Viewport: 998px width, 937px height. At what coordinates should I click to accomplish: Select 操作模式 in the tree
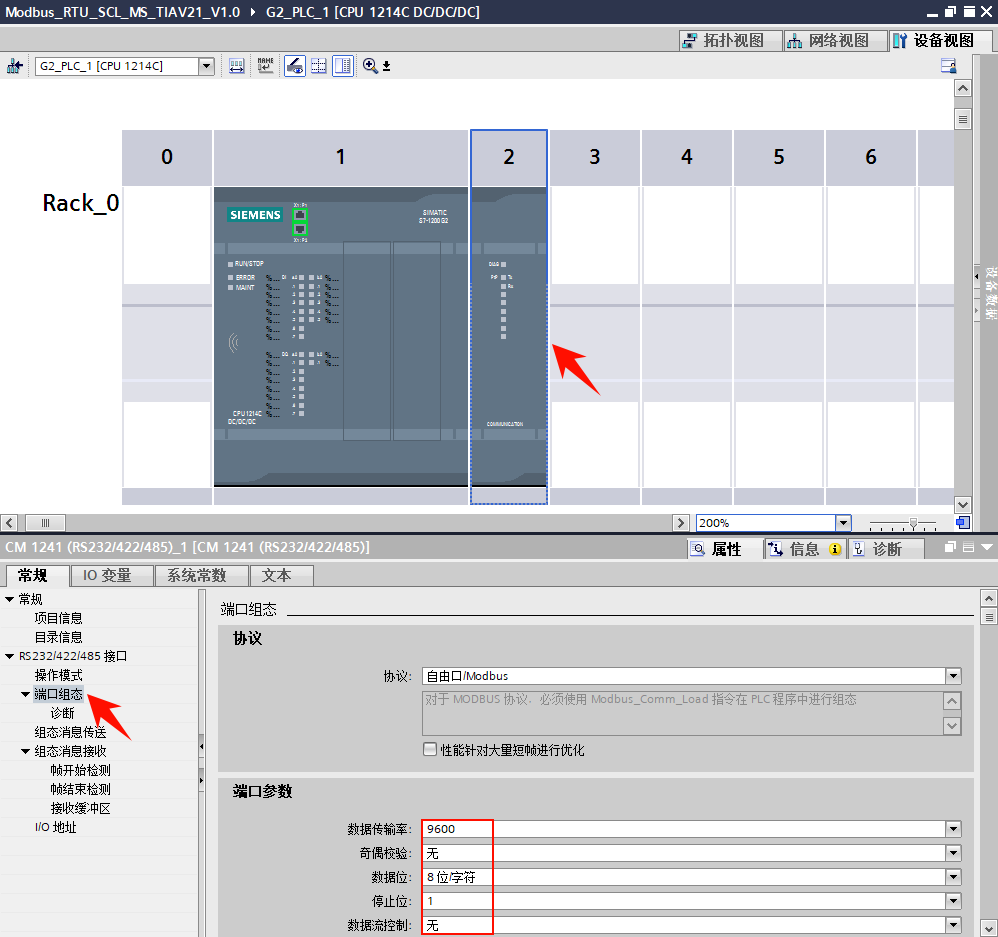[x=58, y=675]
